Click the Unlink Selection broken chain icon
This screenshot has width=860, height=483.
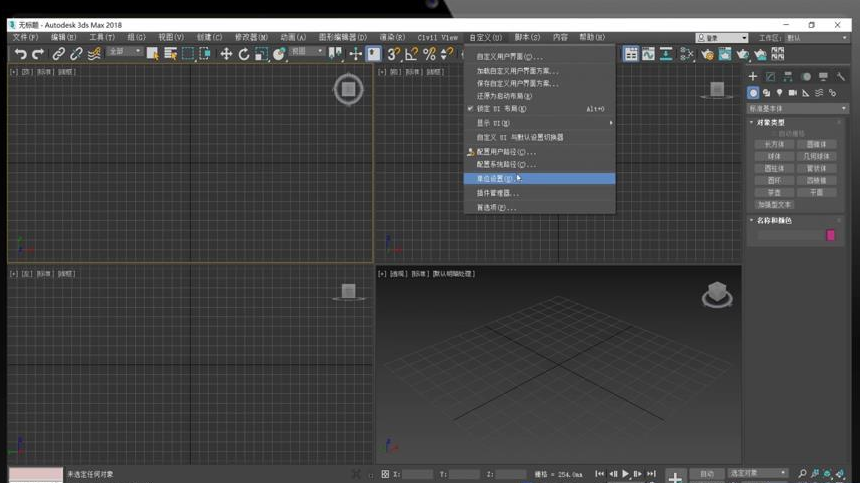(x=76, y=54)
